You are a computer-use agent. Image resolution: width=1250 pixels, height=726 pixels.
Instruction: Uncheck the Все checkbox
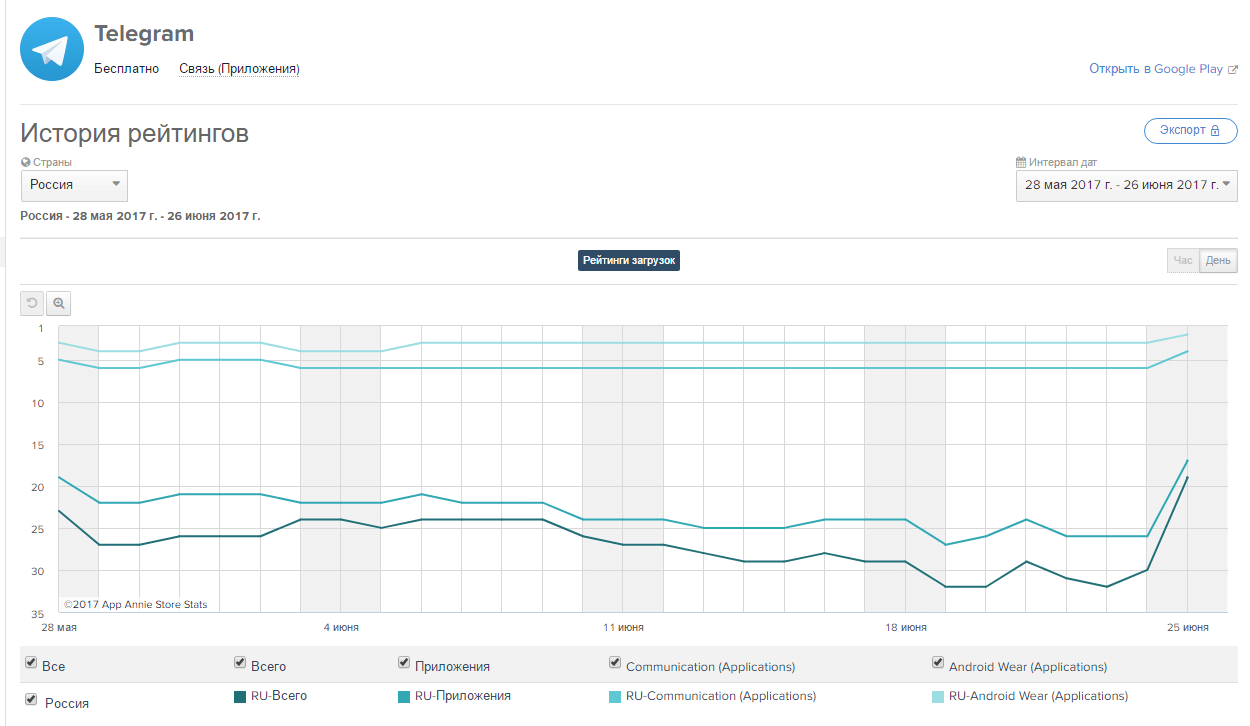(x=31, y=663)
